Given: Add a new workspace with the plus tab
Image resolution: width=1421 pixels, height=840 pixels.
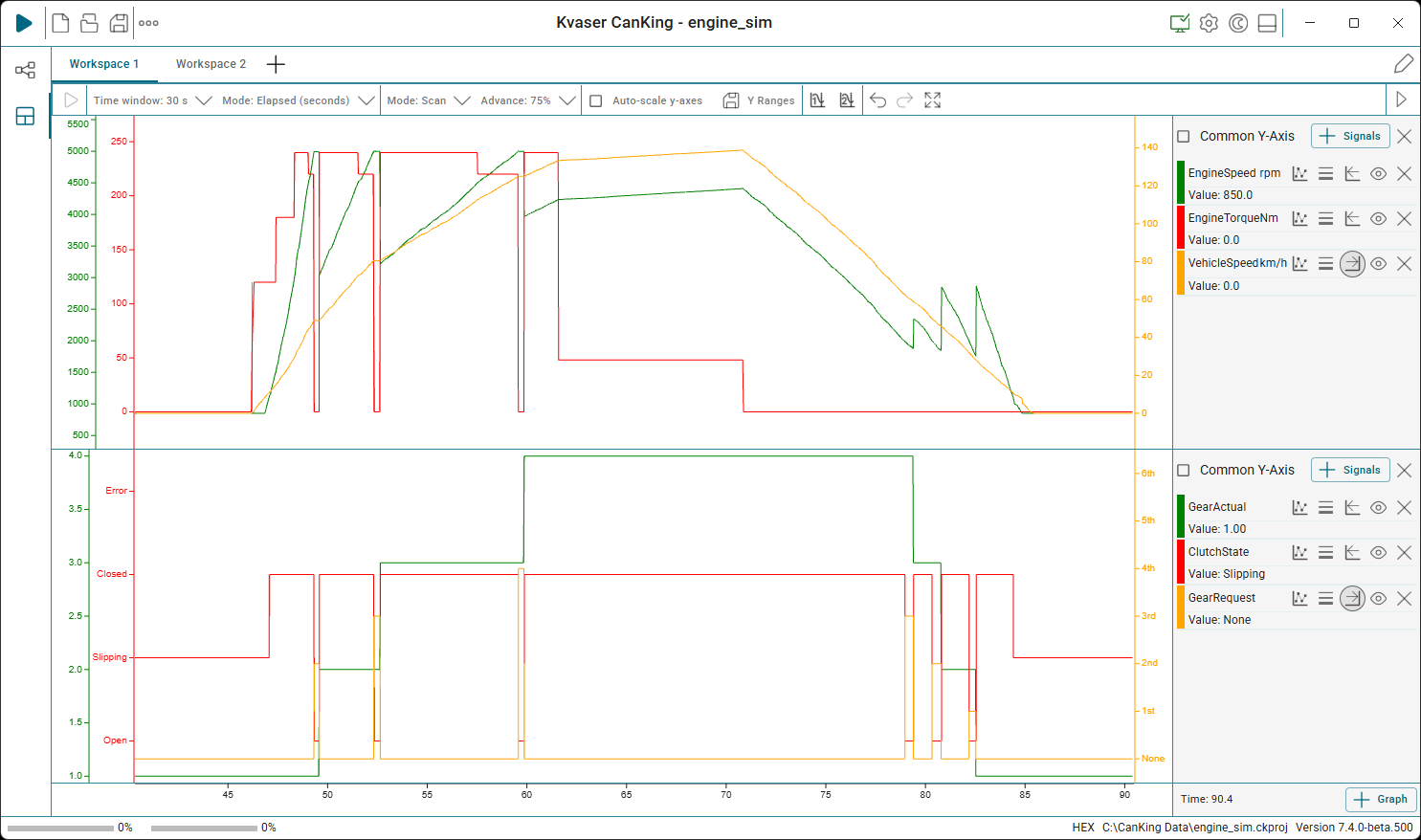Looking at the screenshot, I should point(276,63).
